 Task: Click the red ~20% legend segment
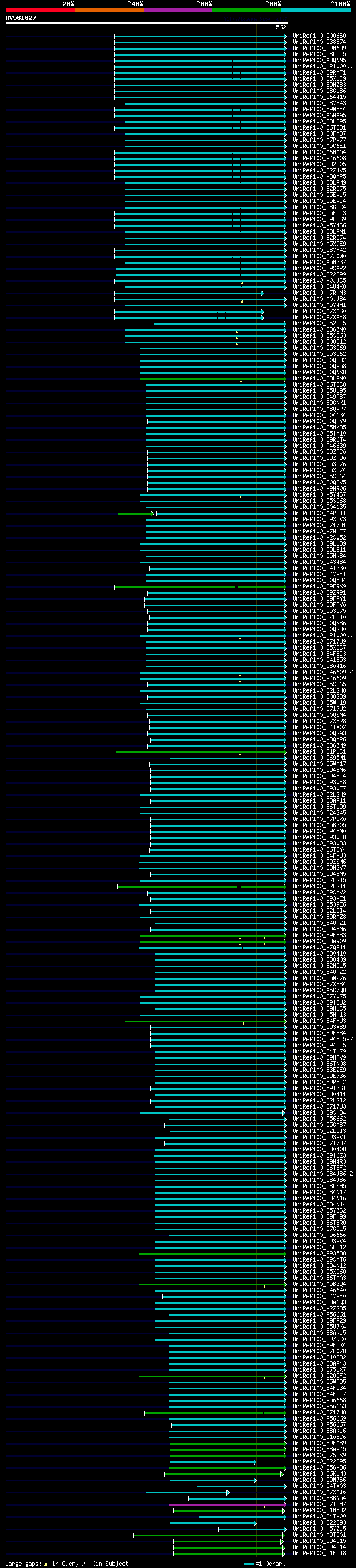click(x=39, y=10)
